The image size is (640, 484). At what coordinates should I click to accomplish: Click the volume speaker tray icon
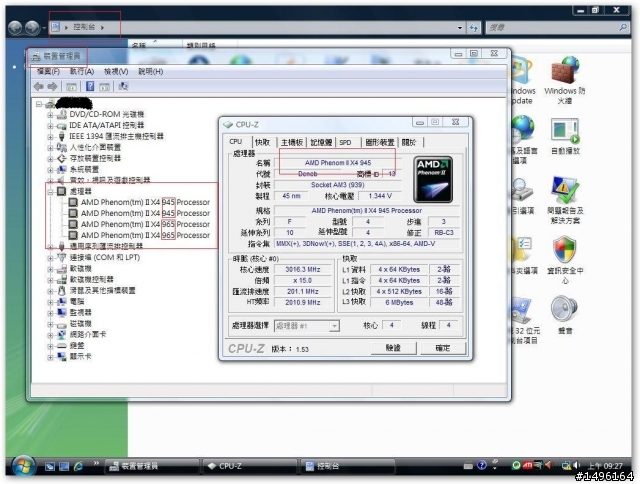(x=576, y=465)
